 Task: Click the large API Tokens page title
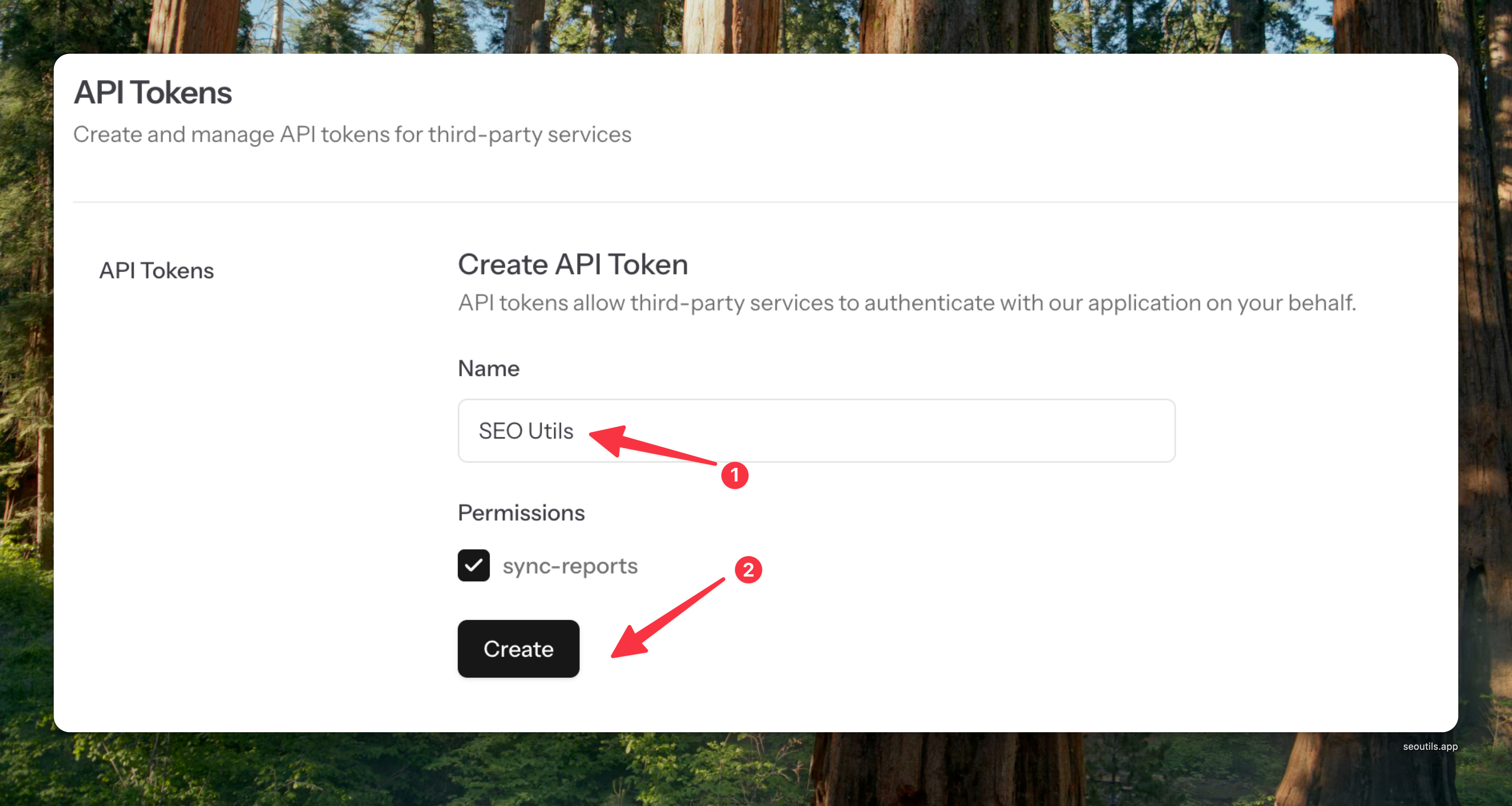pyautogui.click(x=153, y=93)
